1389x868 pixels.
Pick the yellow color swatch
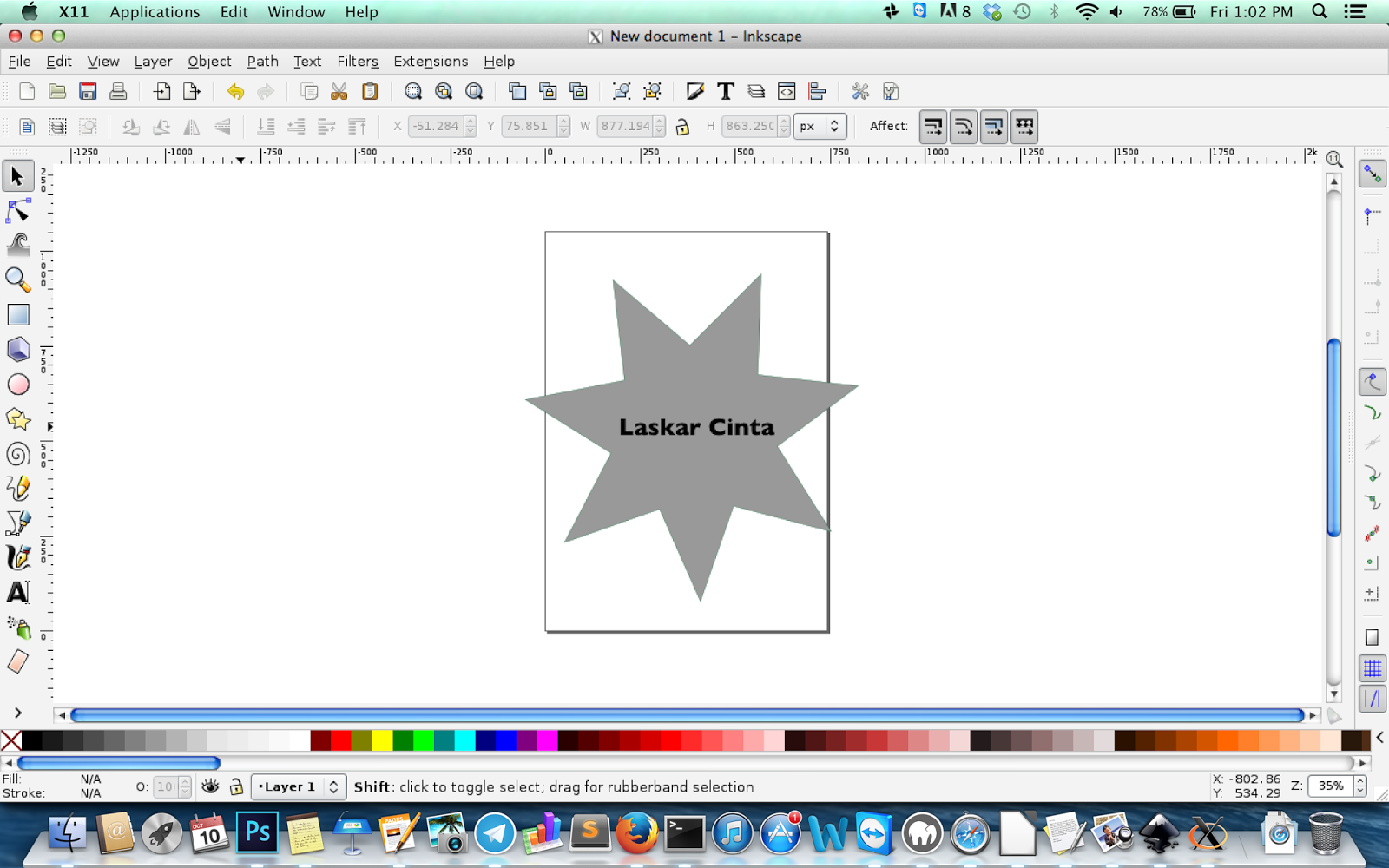(x=383, y=740)
